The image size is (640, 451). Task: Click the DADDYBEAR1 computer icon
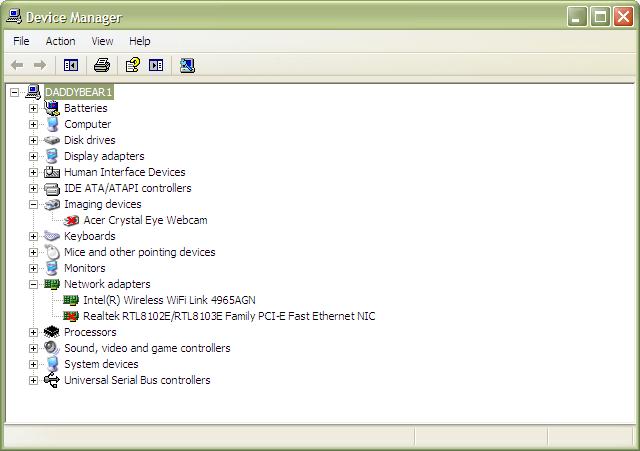tap(33, 92)
